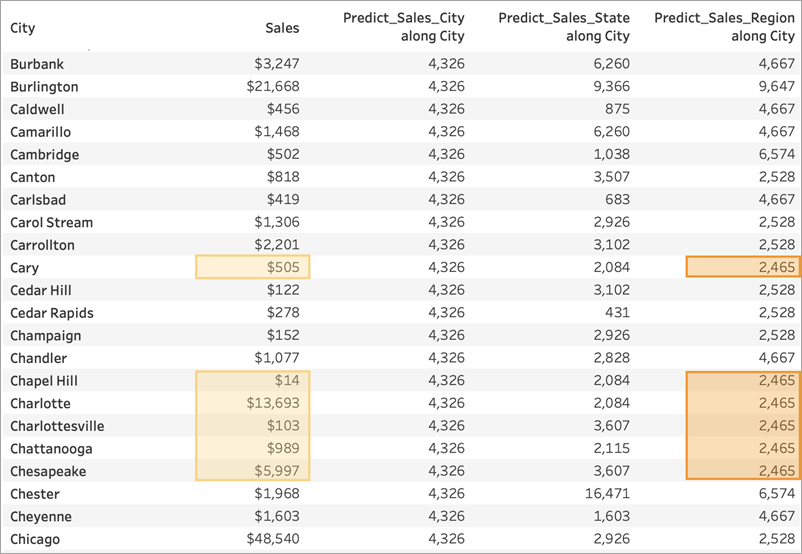802x554 pixels.
Task: Select the $13,693 sales cell
Action: 273,403
